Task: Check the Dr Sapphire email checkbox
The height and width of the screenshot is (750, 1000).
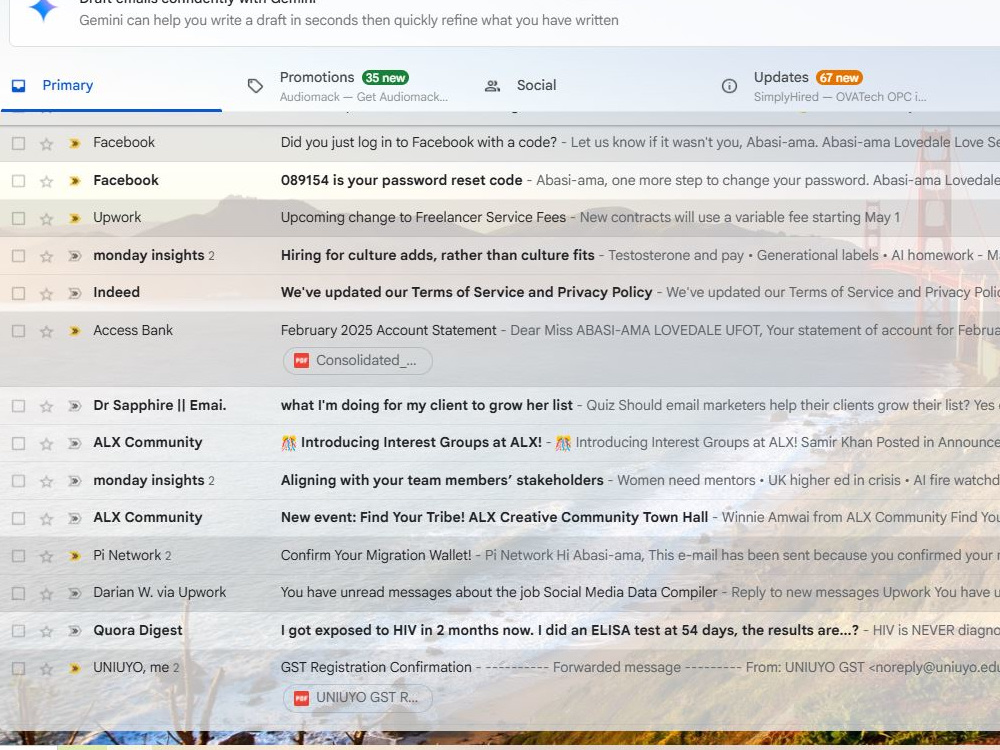Action: pyautogui.click(x=18, y=406)
